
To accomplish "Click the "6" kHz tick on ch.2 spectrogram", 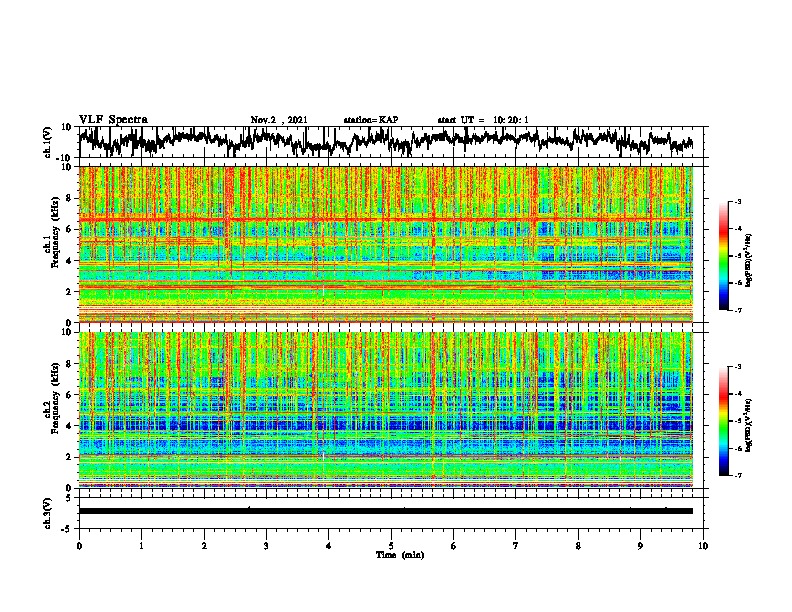I will 70,395.
